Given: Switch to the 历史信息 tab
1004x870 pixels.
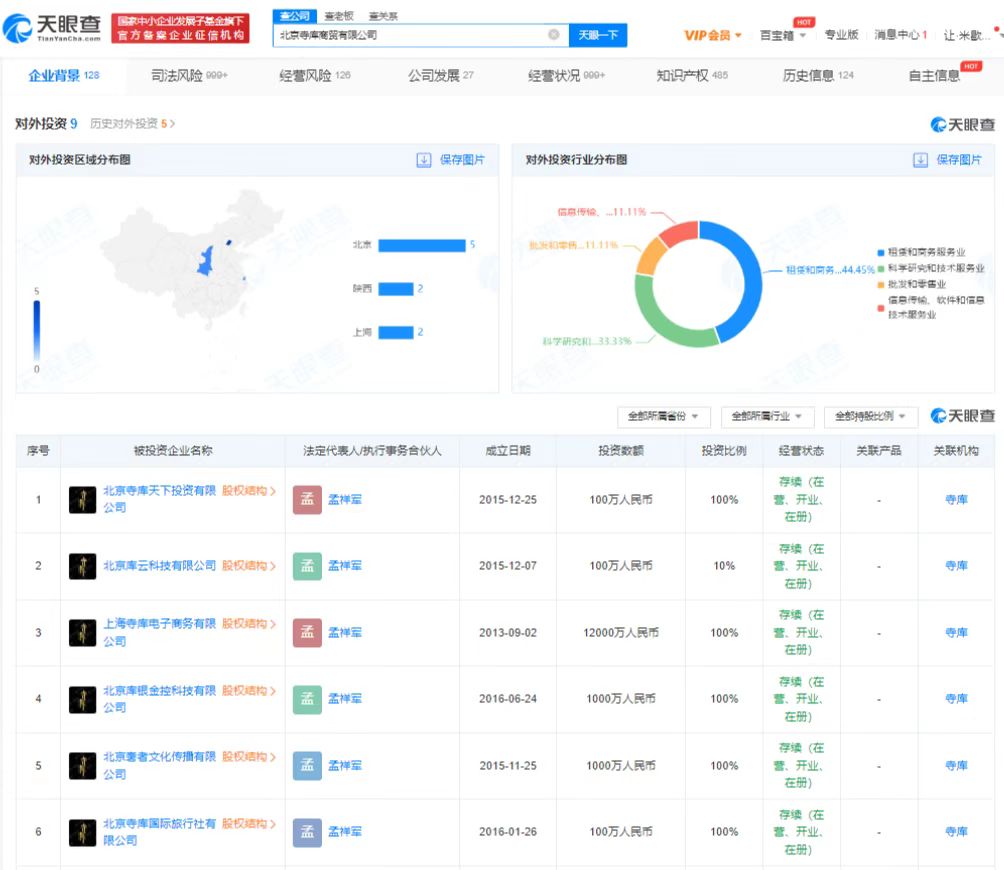Looking at the screenshot, I should point(818,76).
